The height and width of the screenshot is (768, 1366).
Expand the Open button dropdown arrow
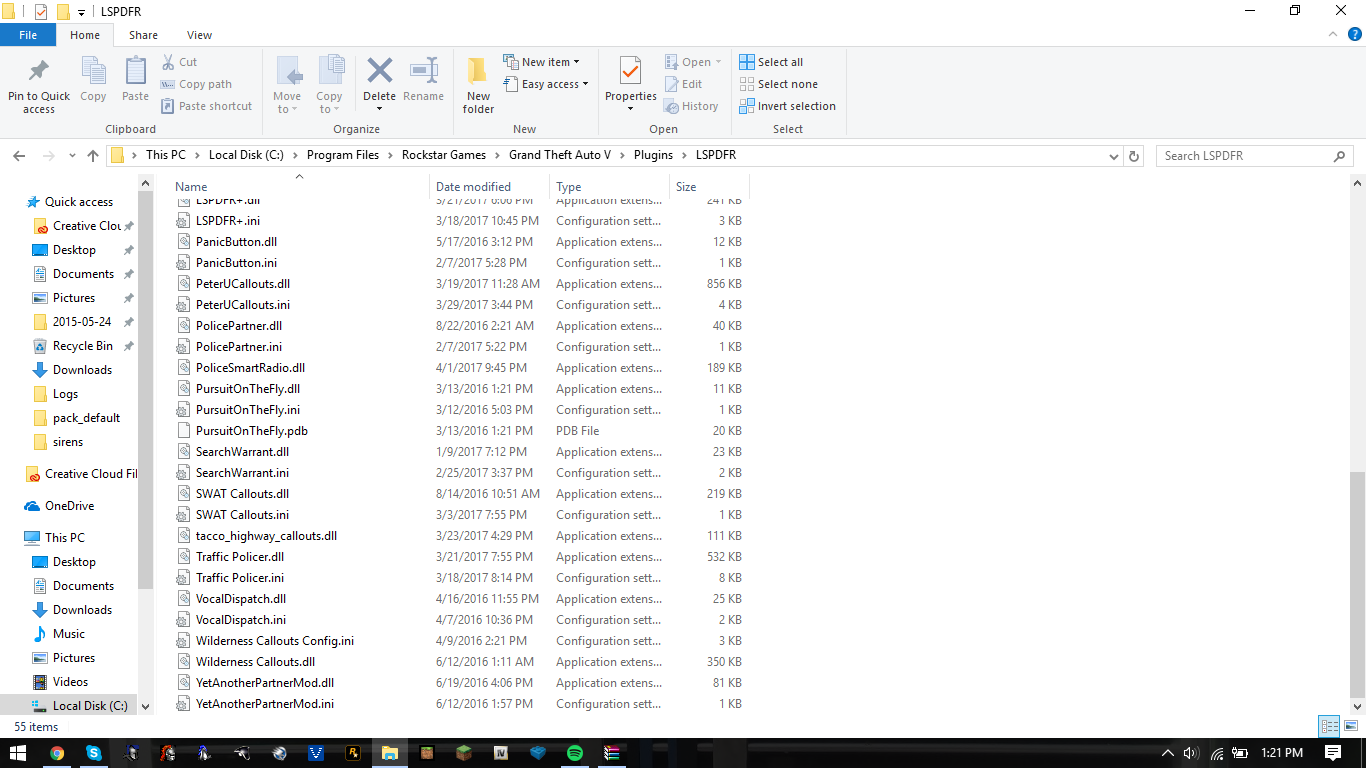pos(718,62)
